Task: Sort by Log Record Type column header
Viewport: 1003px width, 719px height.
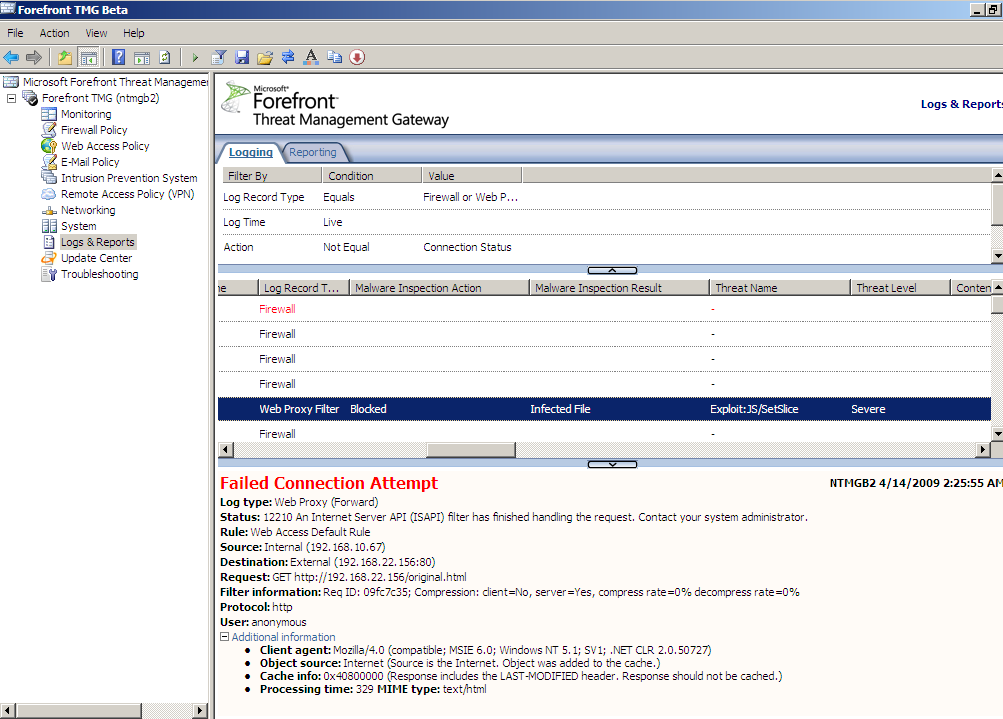Action: (304, 288)
